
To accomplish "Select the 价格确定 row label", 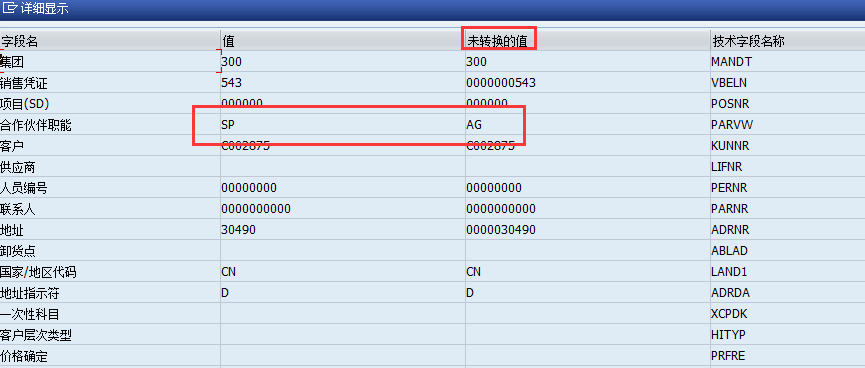I will tap(24, 356).
